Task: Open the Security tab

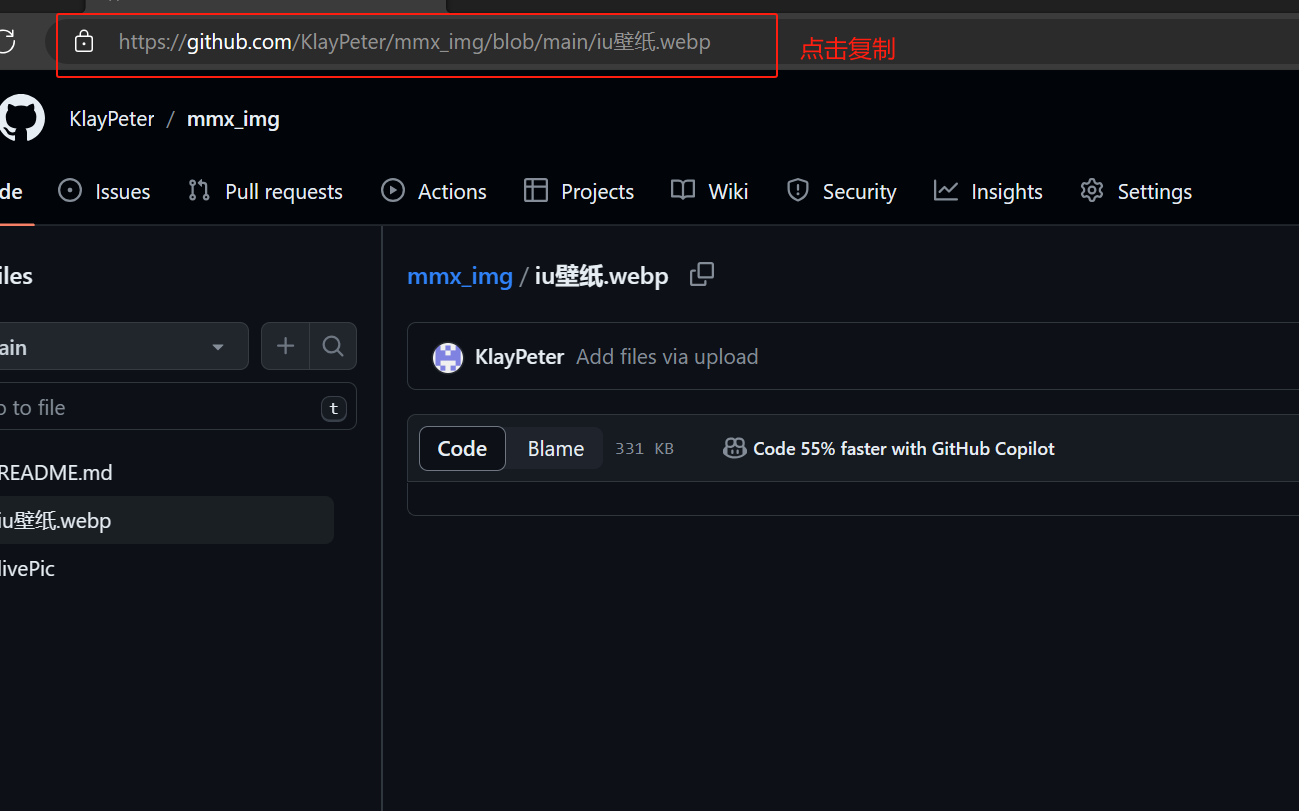Action: tap(841, 191)
